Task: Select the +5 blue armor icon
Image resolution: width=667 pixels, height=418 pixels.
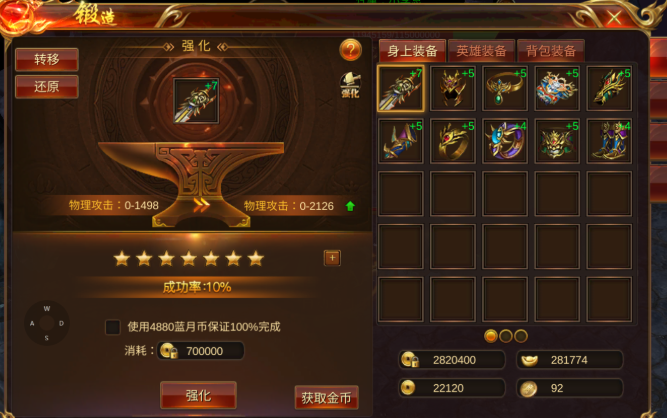Action: click(557, 88)
